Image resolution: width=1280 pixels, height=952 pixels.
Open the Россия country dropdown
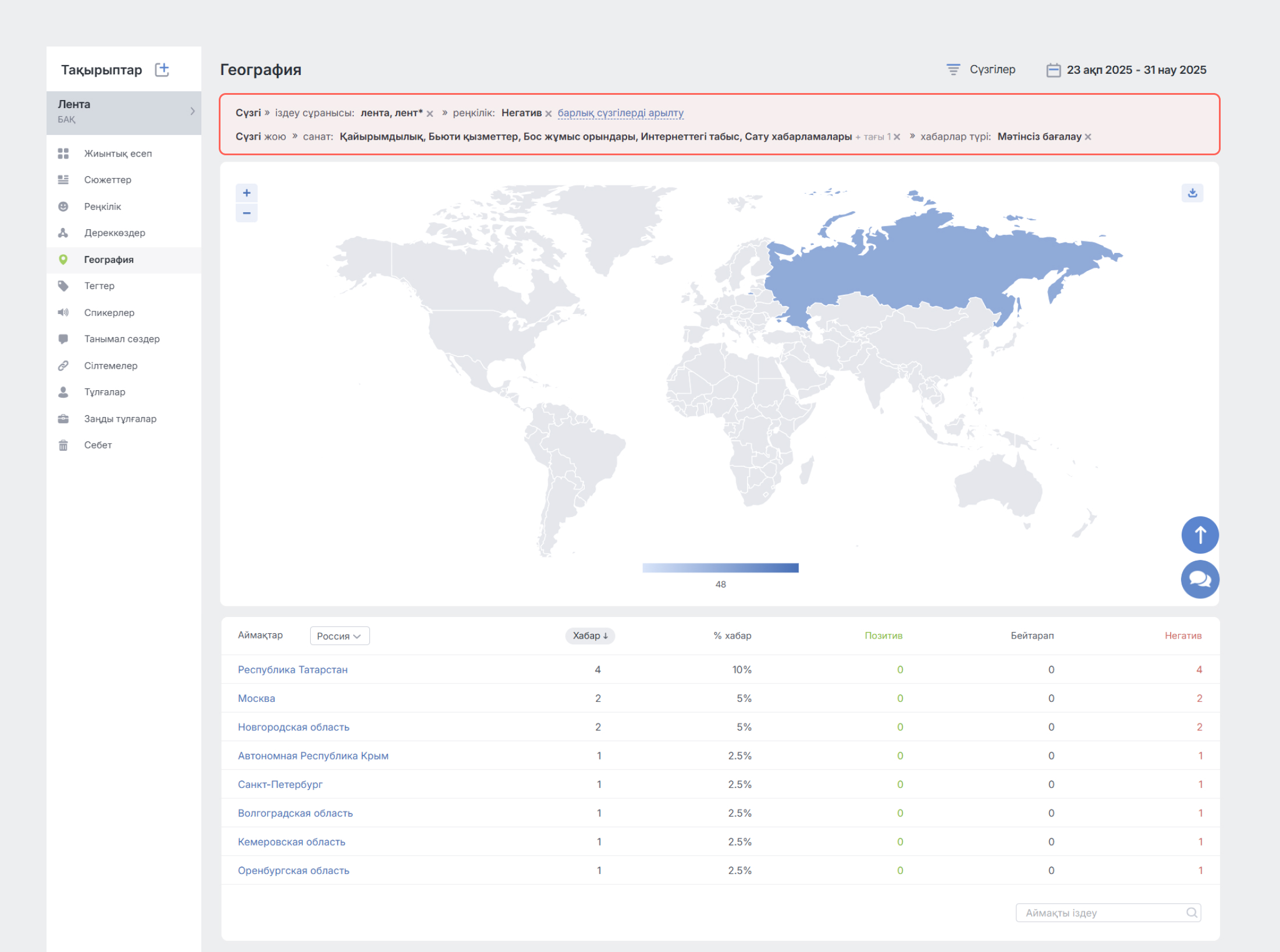(340, 636)
